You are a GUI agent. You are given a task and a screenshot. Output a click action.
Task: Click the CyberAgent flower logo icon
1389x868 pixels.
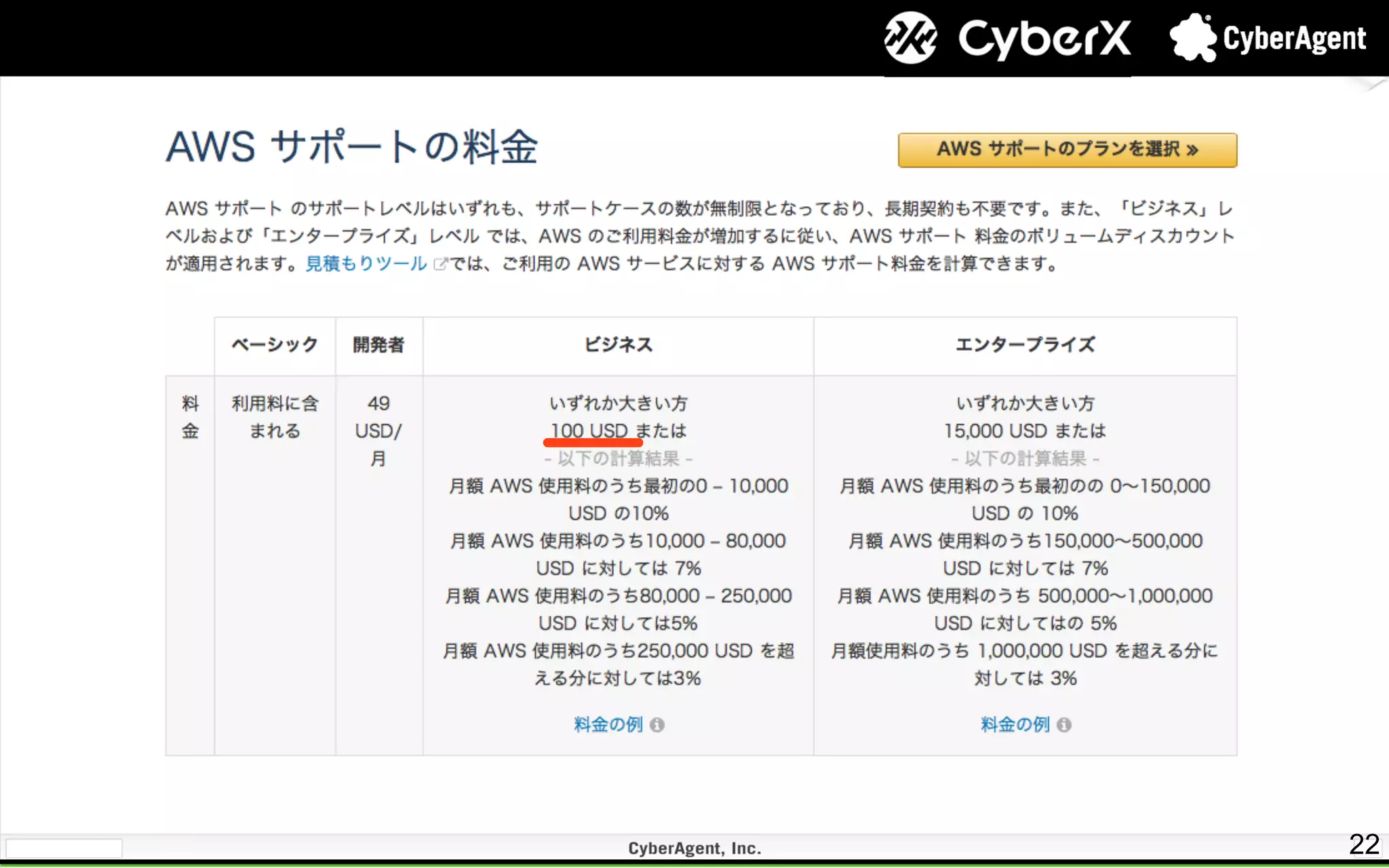click(x=1192, y=38)
